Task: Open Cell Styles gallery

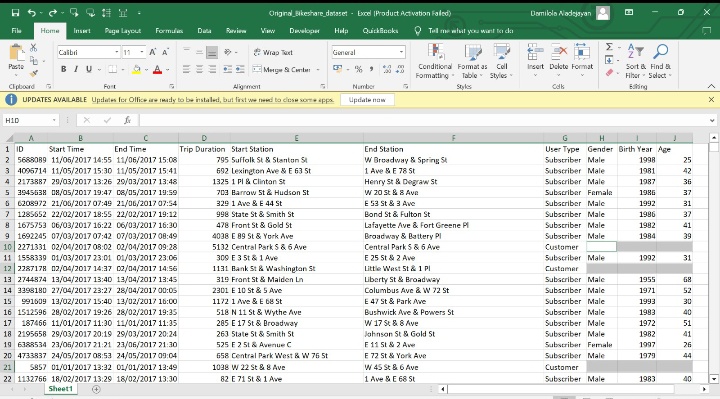Action: 501,61
